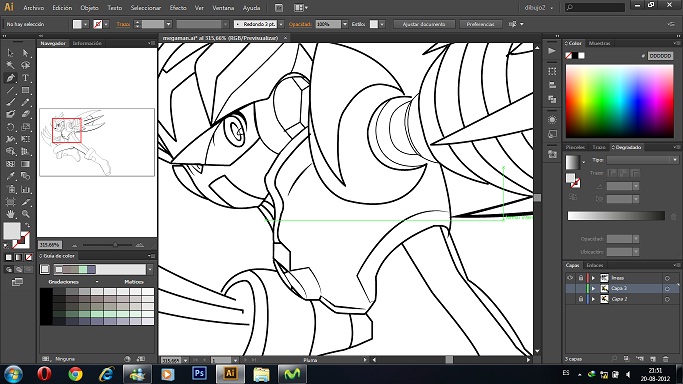This screenshot has width=683, height=384.
Task: Click the create new layer icon
Action: point(653,359)
